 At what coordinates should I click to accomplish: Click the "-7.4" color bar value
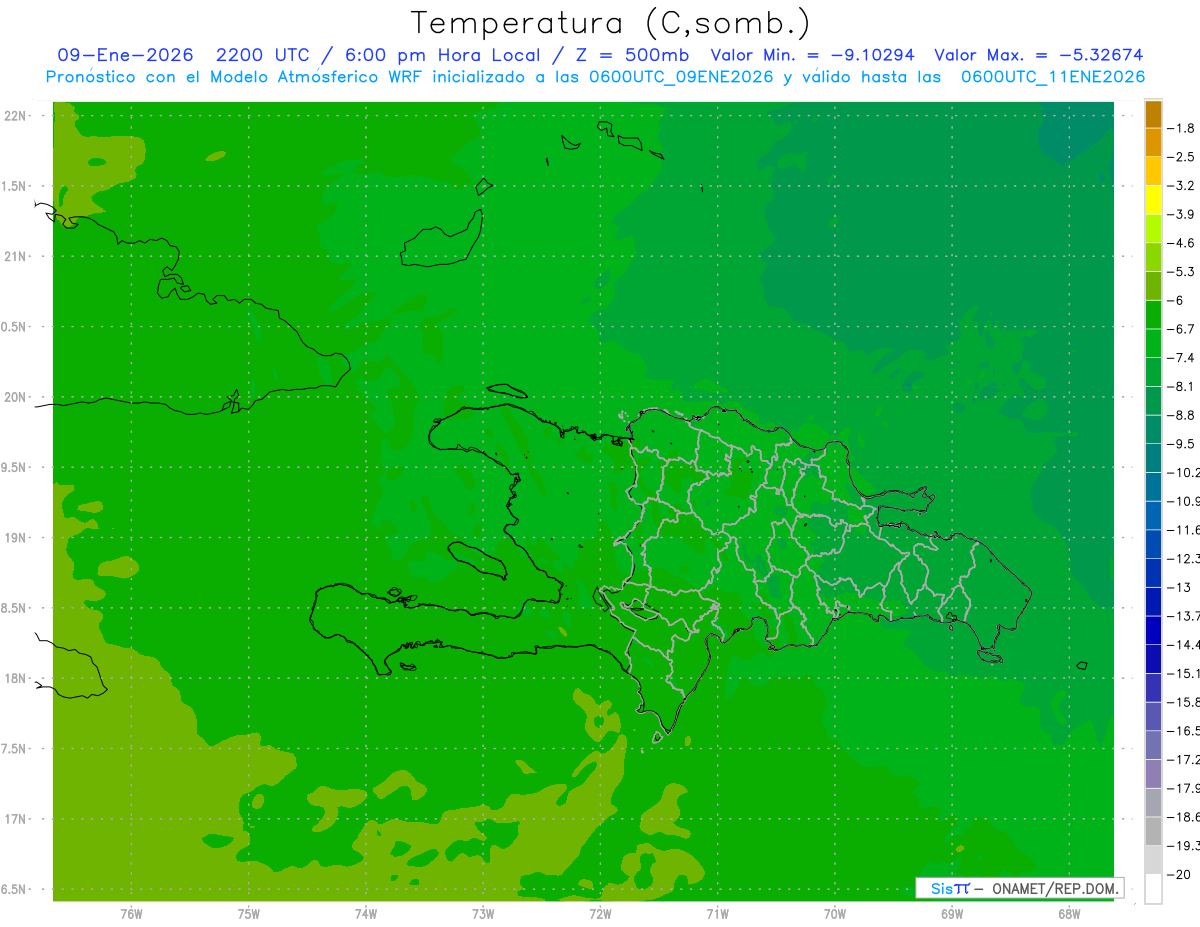(x=1181, y=358)
